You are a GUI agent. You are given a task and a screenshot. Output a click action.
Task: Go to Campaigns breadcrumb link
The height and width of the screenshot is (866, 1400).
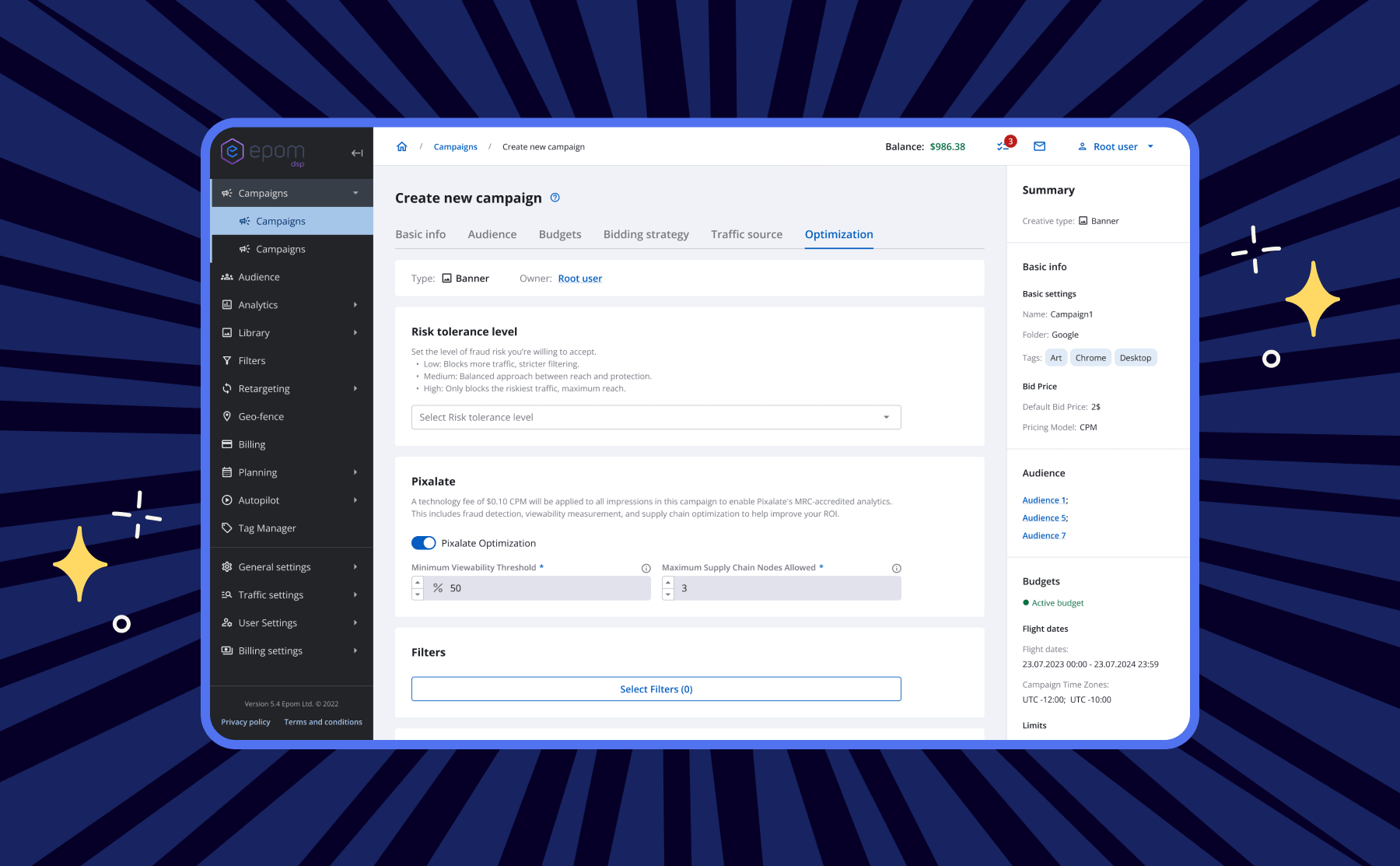456,147
